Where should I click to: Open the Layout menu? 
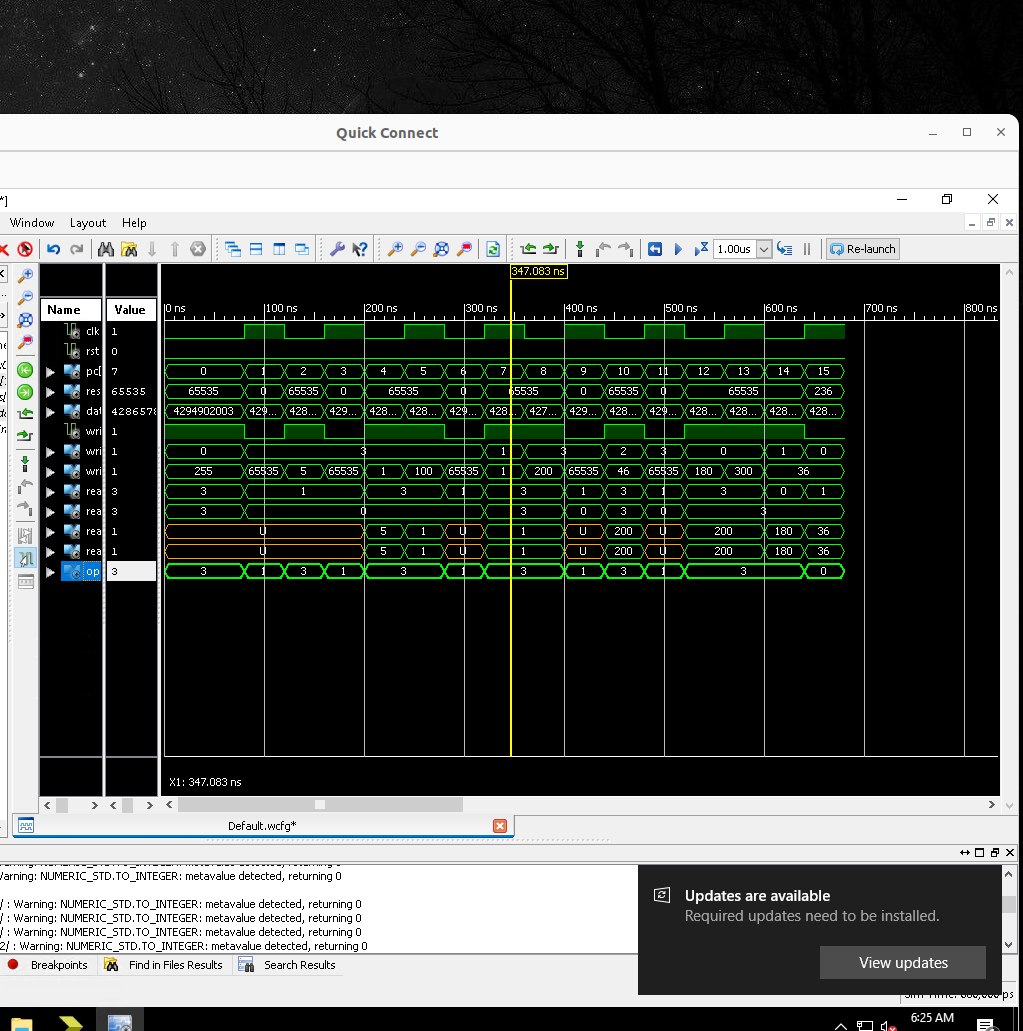(88, 223)
